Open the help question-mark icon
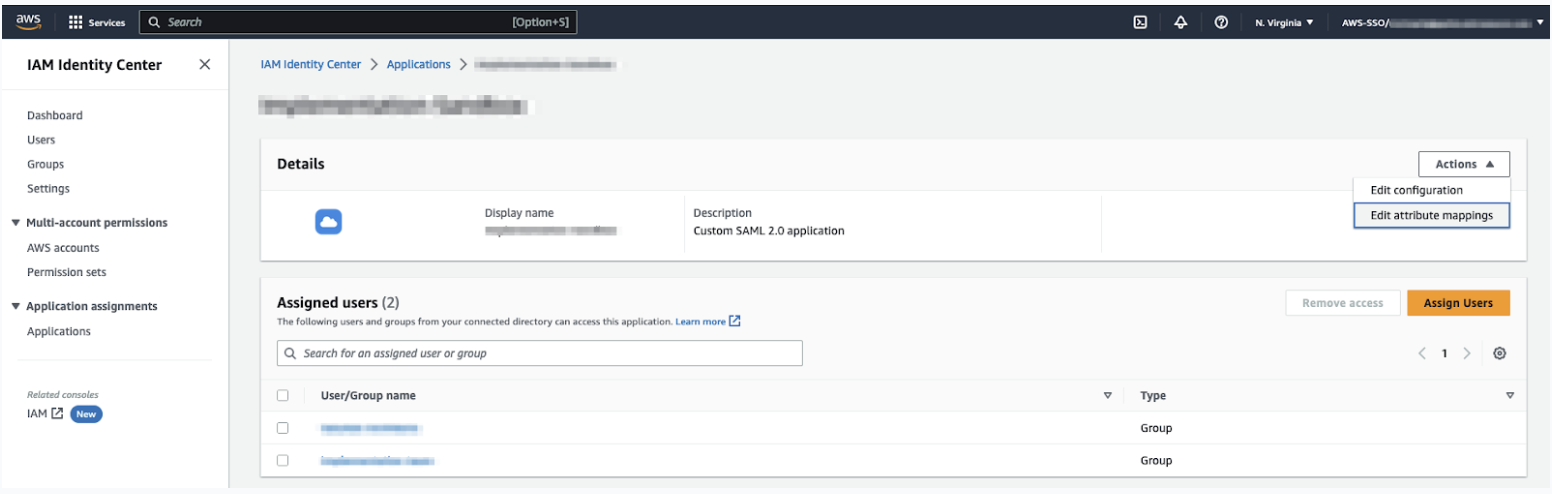The image size is (1552, 494). coord(1221,22)
